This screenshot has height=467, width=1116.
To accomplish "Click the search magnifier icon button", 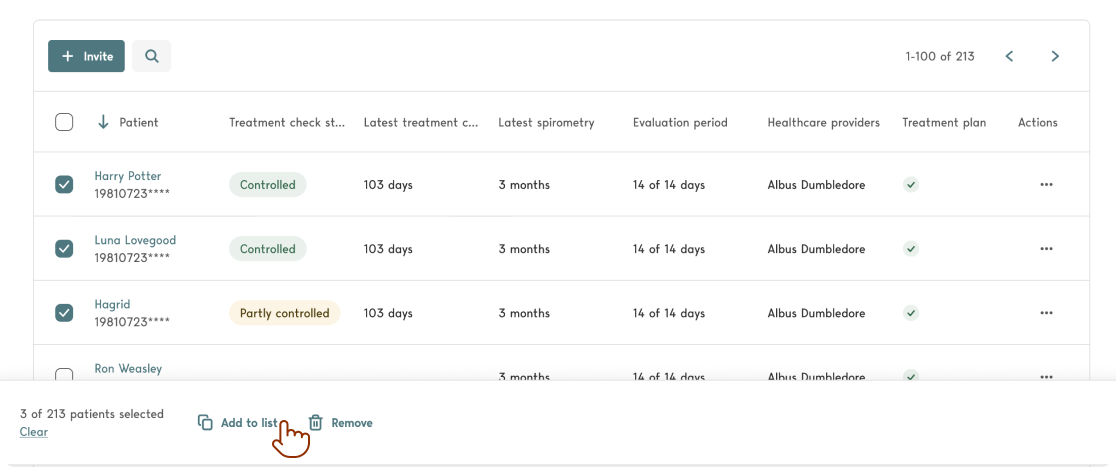I will click(151, 56).
